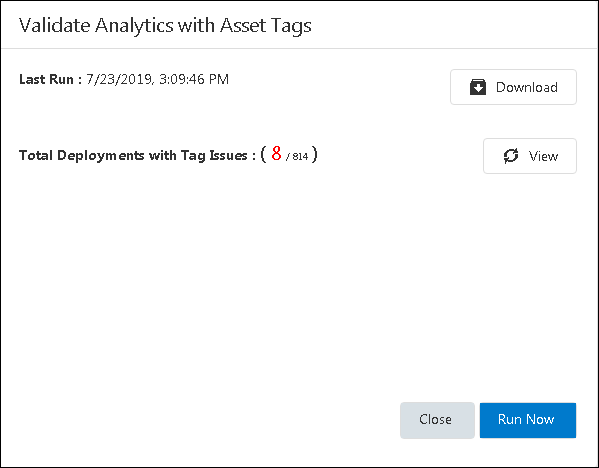The image size is (599, 468).
Task: Click the Validate Analytics with Asset Tags title
Action: click(165, 26)
